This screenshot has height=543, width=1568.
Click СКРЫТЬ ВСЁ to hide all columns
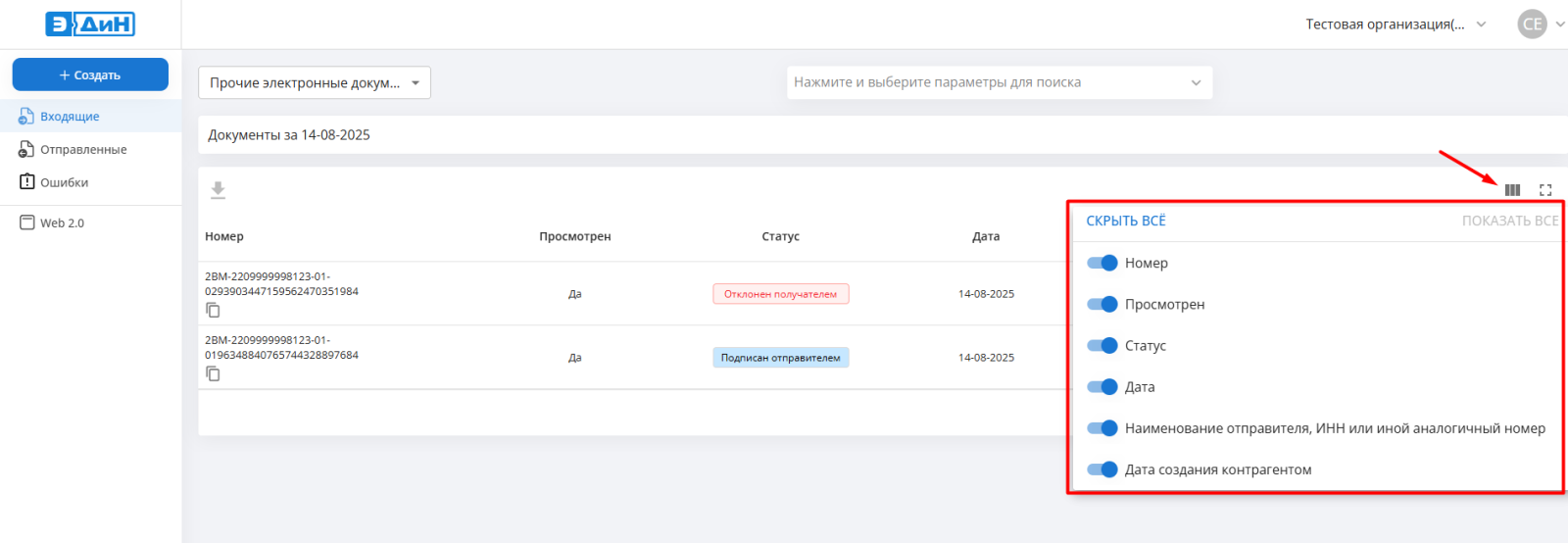(x=1125, y=222)
